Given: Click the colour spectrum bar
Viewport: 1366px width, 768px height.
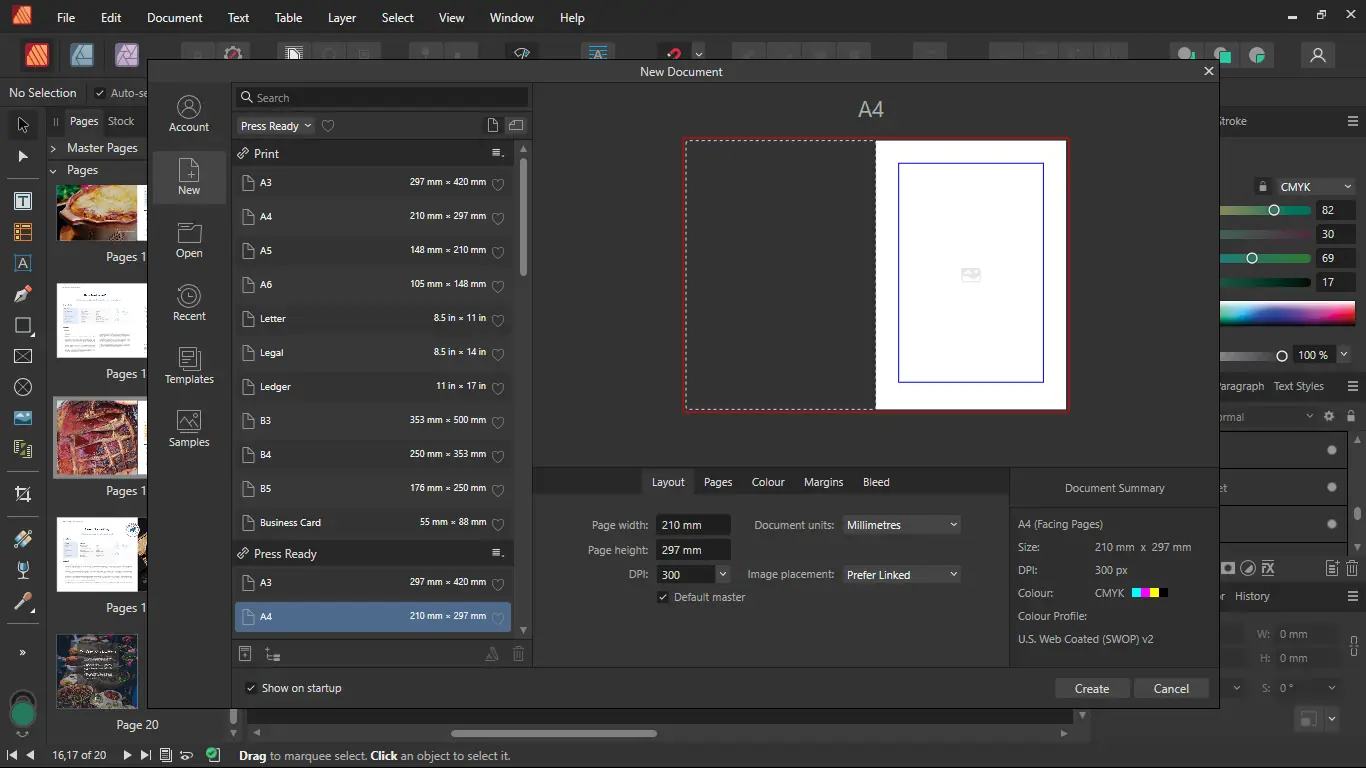Looking at the screenshot, I should click(1287, 314).
